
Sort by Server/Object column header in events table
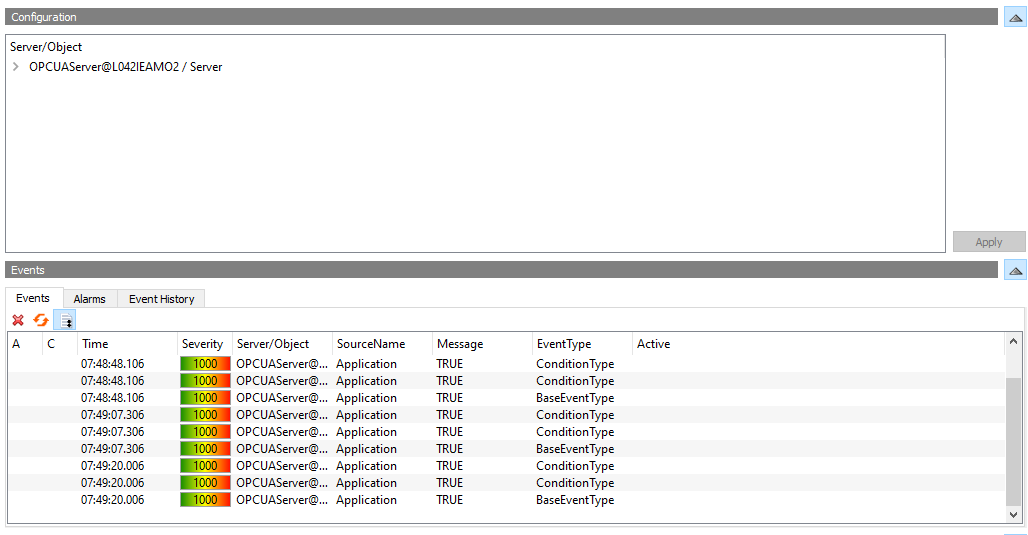pyautogui.click(x=282, y=344)
